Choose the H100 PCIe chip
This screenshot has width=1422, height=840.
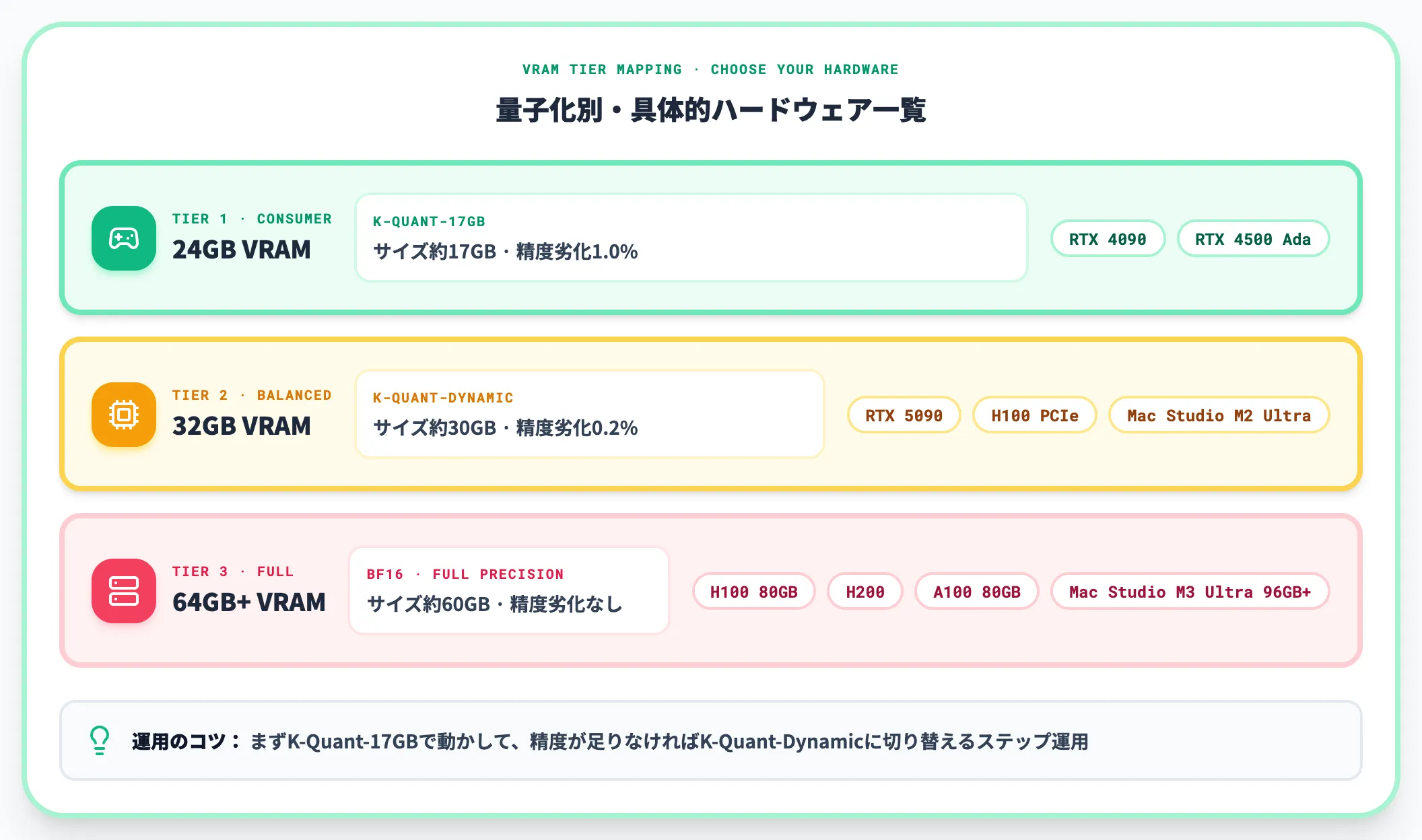tap(1035, 415)
